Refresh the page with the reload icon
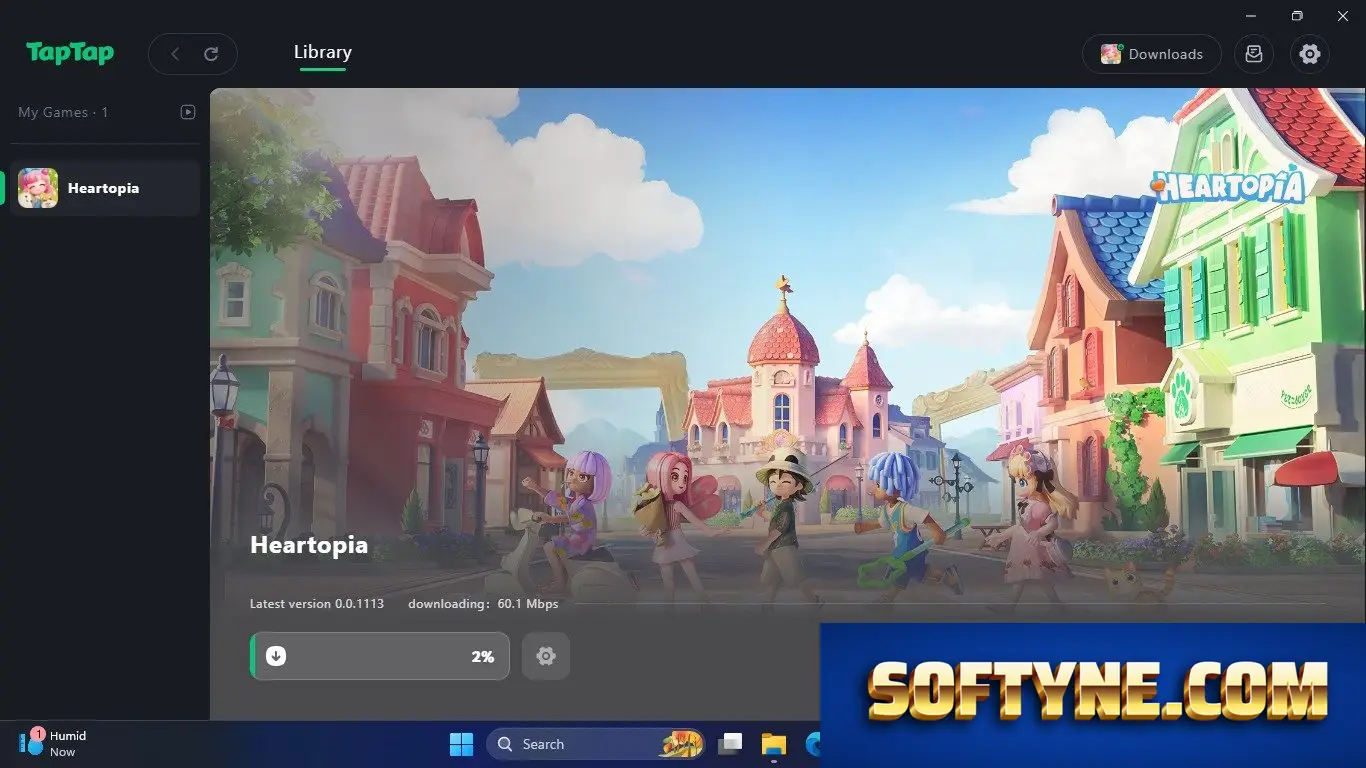 tap(211, 54)
